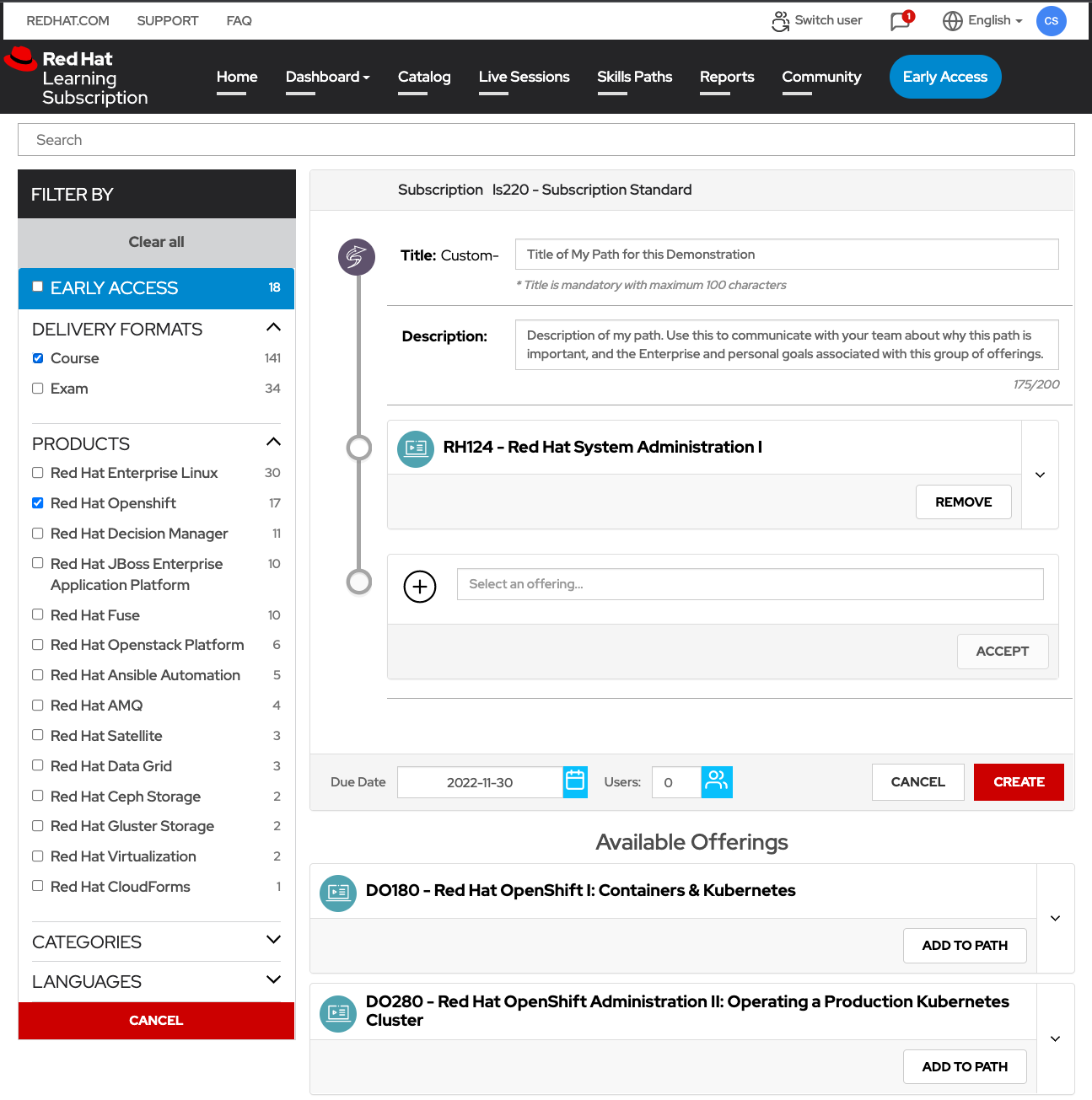The height and width of the screenshot is (1100, 1092).
Task: Uncheck the Course filter
Action: pos(37,357)
